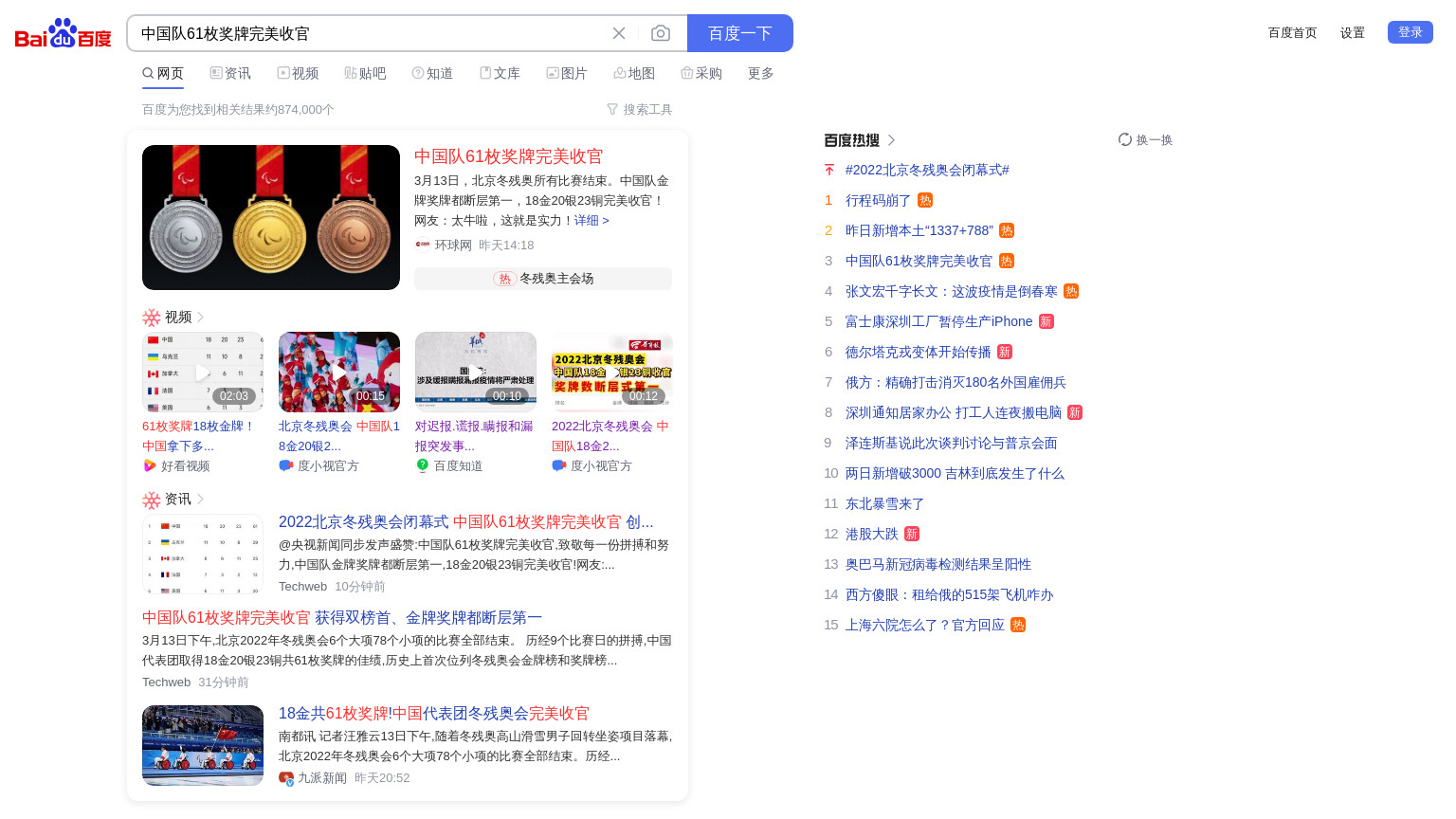
Task: Click the pinned-to-top arrow icon
Action: click(x=829, y=170)
